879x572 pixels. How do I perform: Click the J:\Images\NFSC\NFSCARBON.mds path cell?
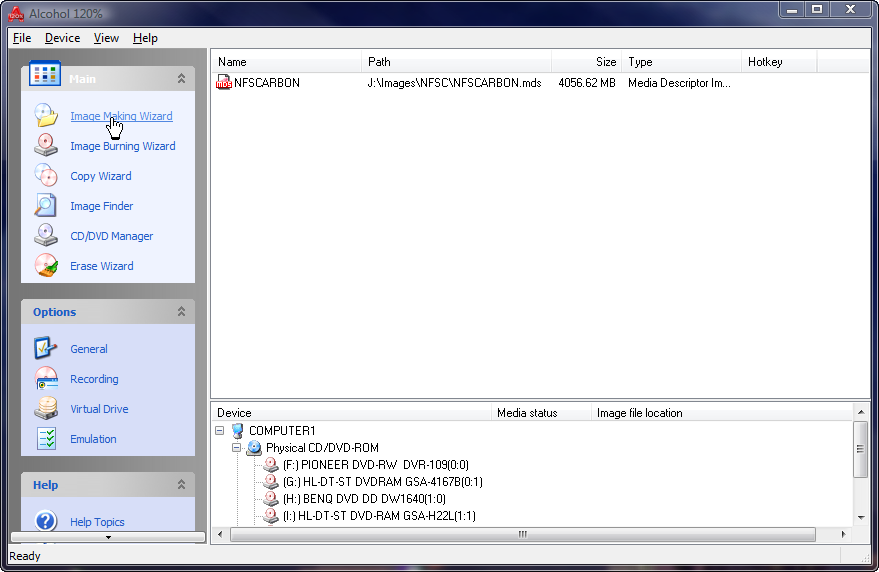tap(455, 83)
